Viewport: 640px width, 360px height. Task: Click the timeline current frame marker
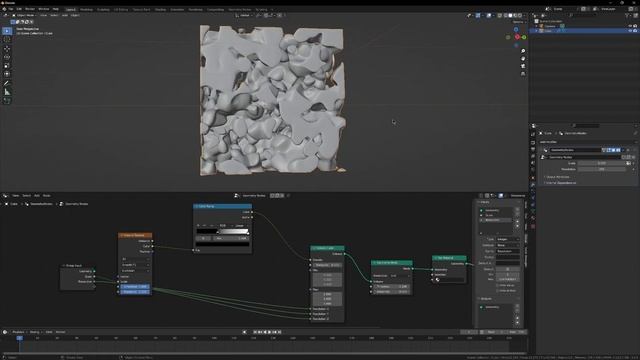[19, 338]
